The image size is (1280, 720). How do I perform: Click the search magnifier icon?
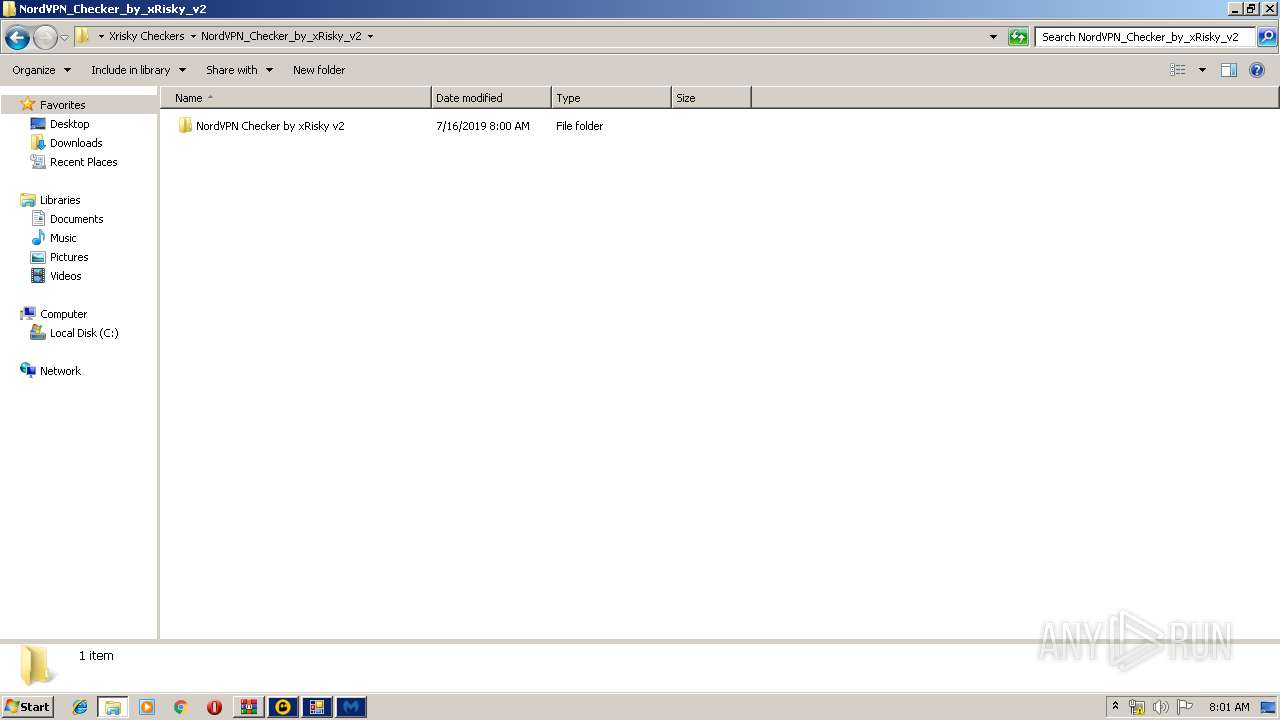(1266, 37)
